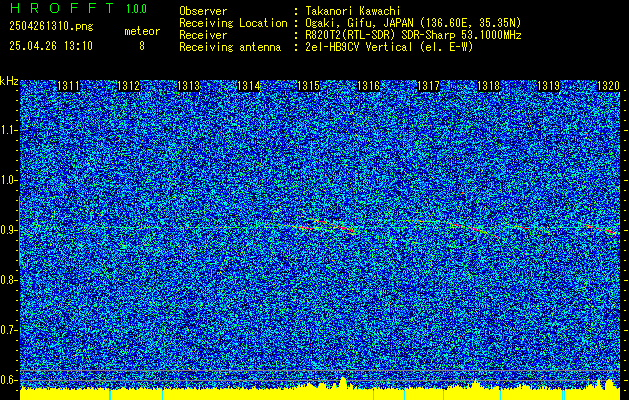
Task: Click the 1314 time marker
Action: coord(248,86)
